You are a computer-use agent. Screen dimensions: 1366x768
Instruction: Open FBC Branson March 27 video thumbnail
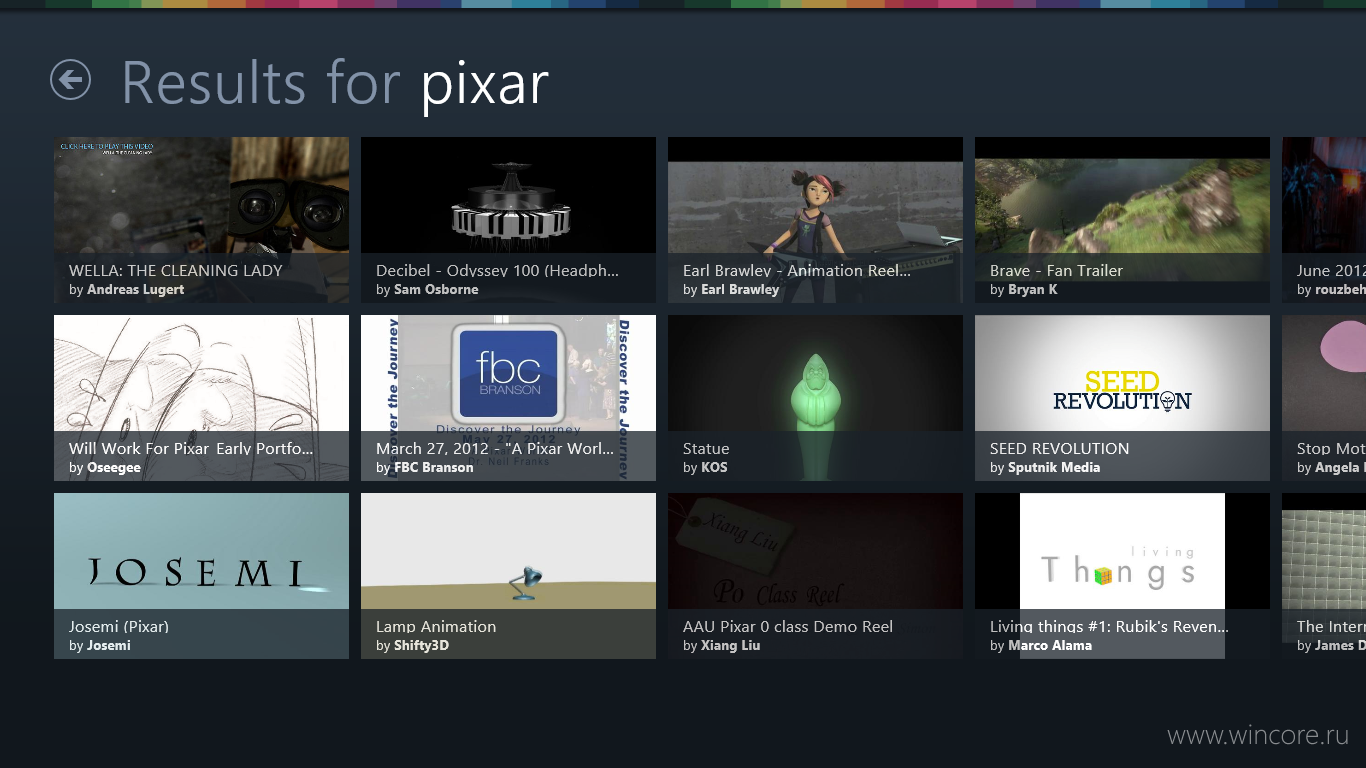508,398
